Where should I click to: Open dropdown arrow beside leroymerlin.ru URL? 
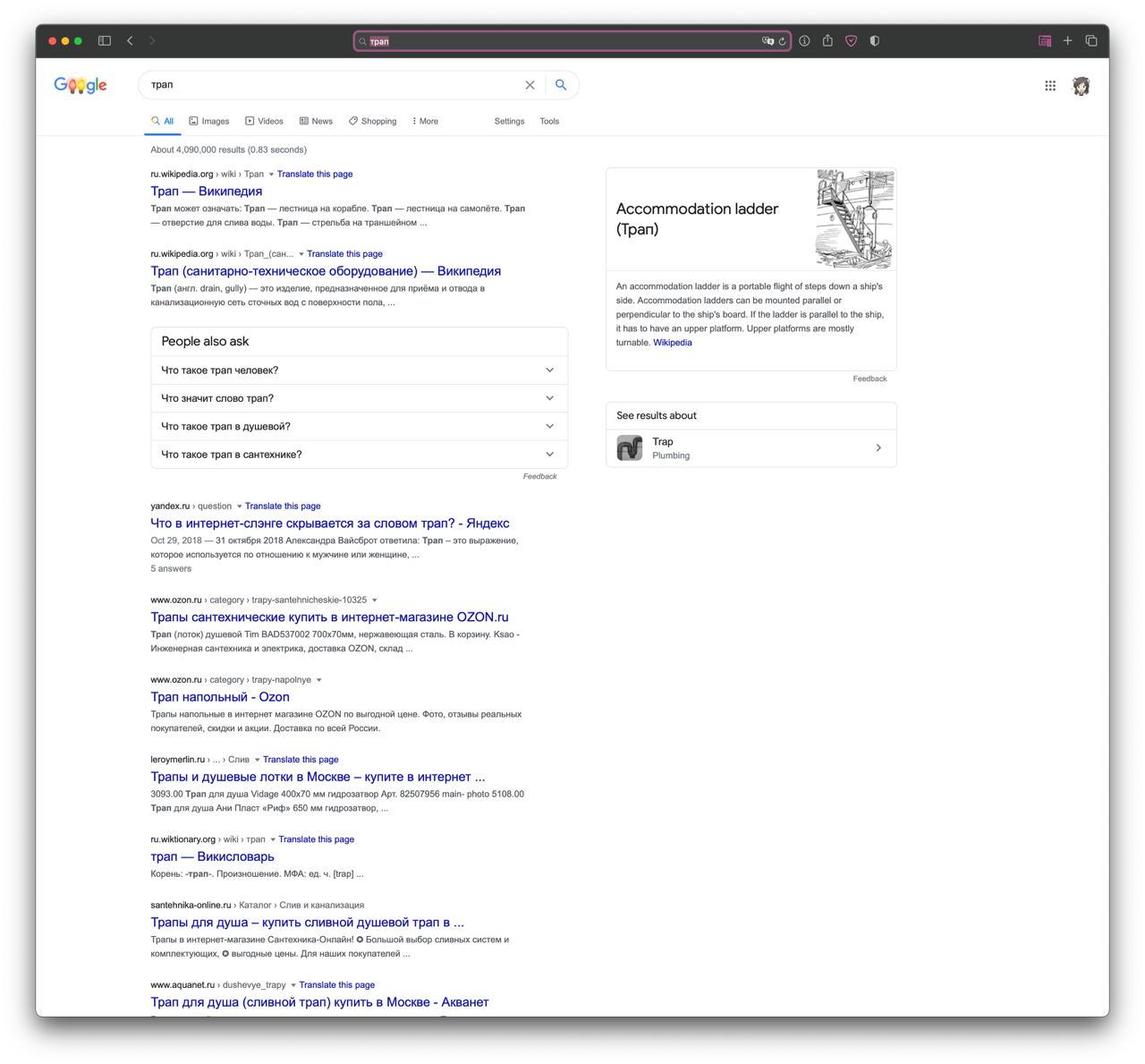pyautogui.click(x=257, y=760)
